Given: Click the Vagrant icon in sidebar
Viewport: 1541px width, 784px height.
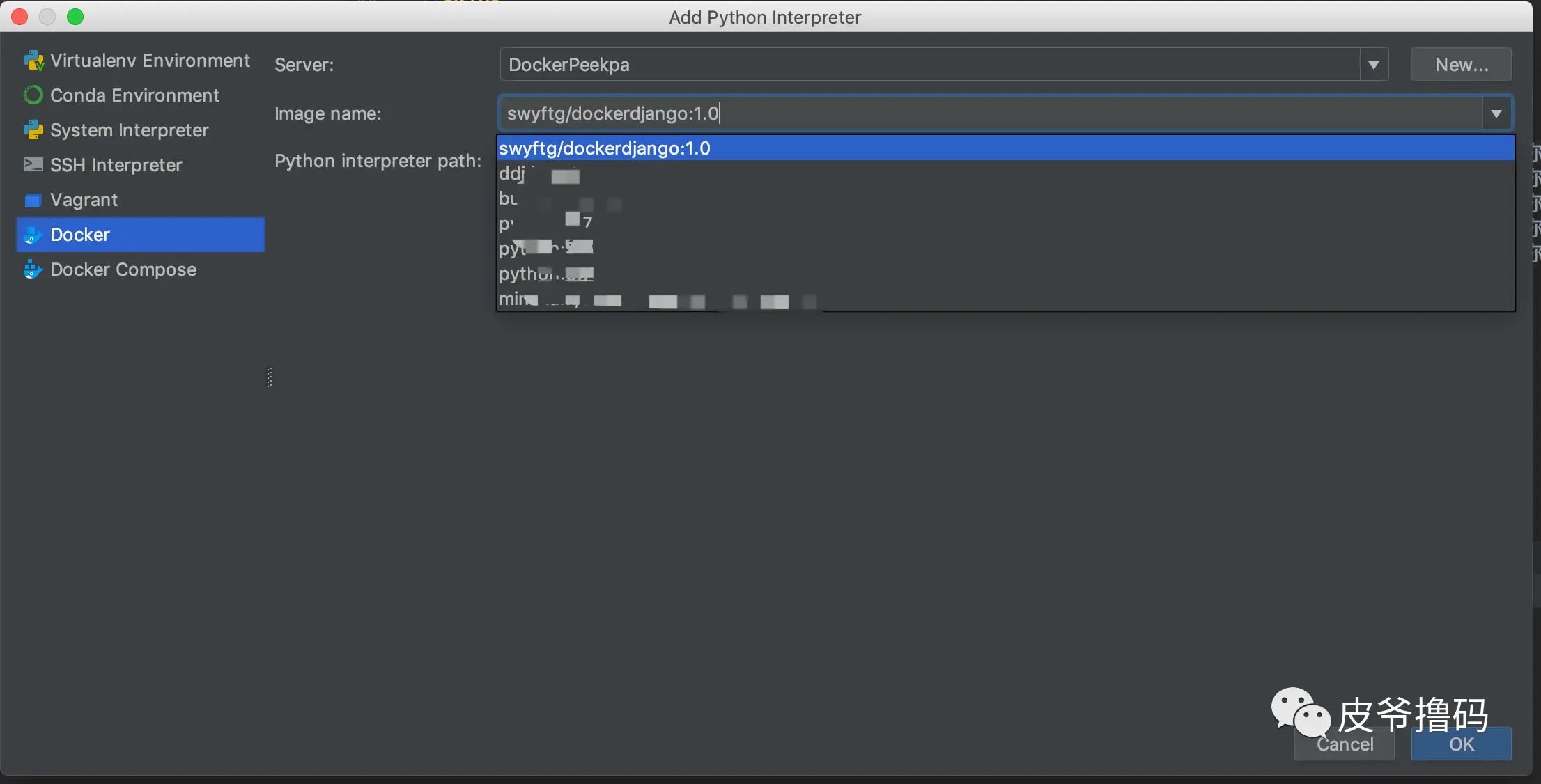Looking at the screenshot, I should [x=33, y=201].
